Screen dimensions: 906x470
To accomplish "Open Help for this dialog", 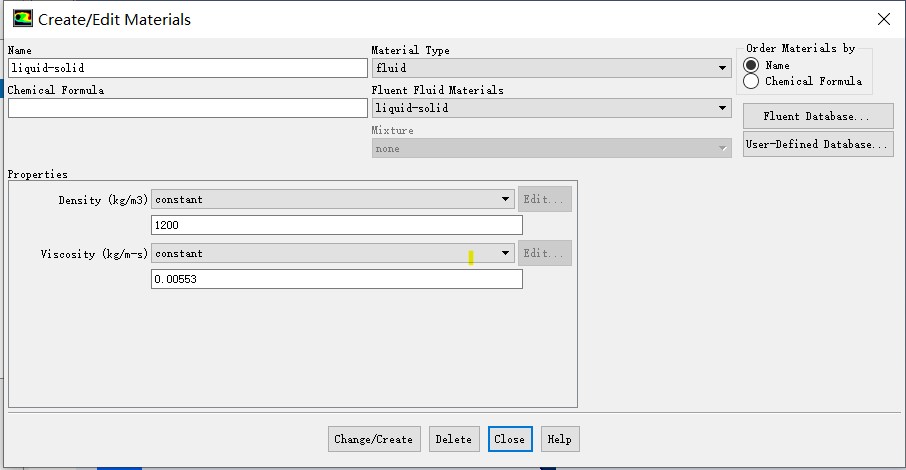I will pos(559,439).
